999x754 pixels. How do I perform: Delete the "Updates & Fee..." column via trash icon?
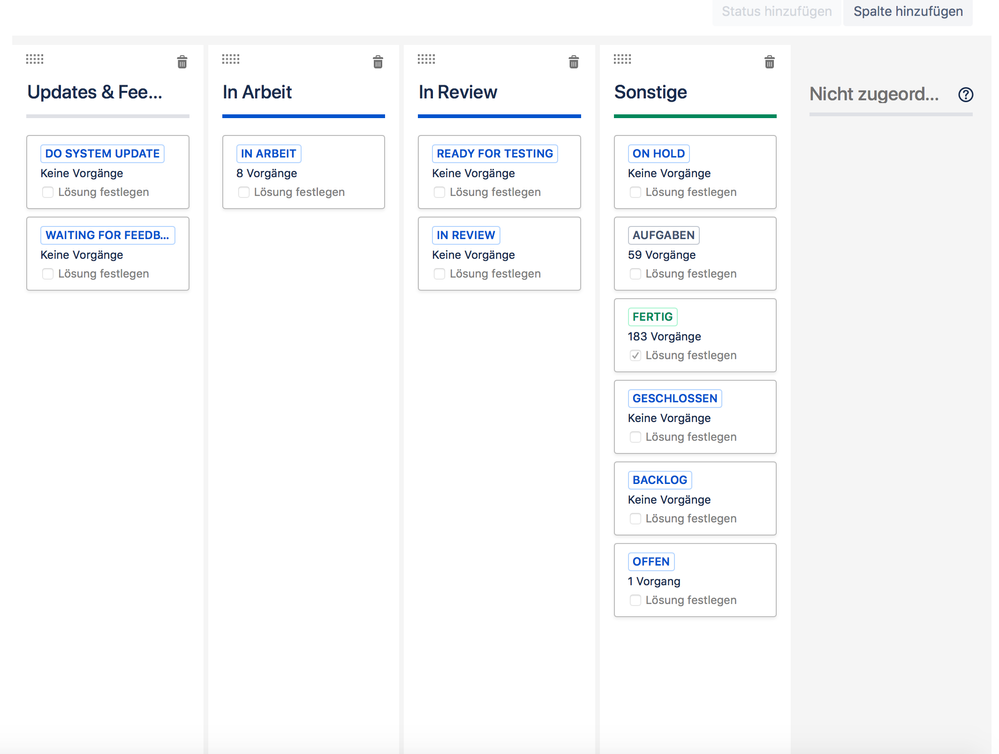click(182, 61)
